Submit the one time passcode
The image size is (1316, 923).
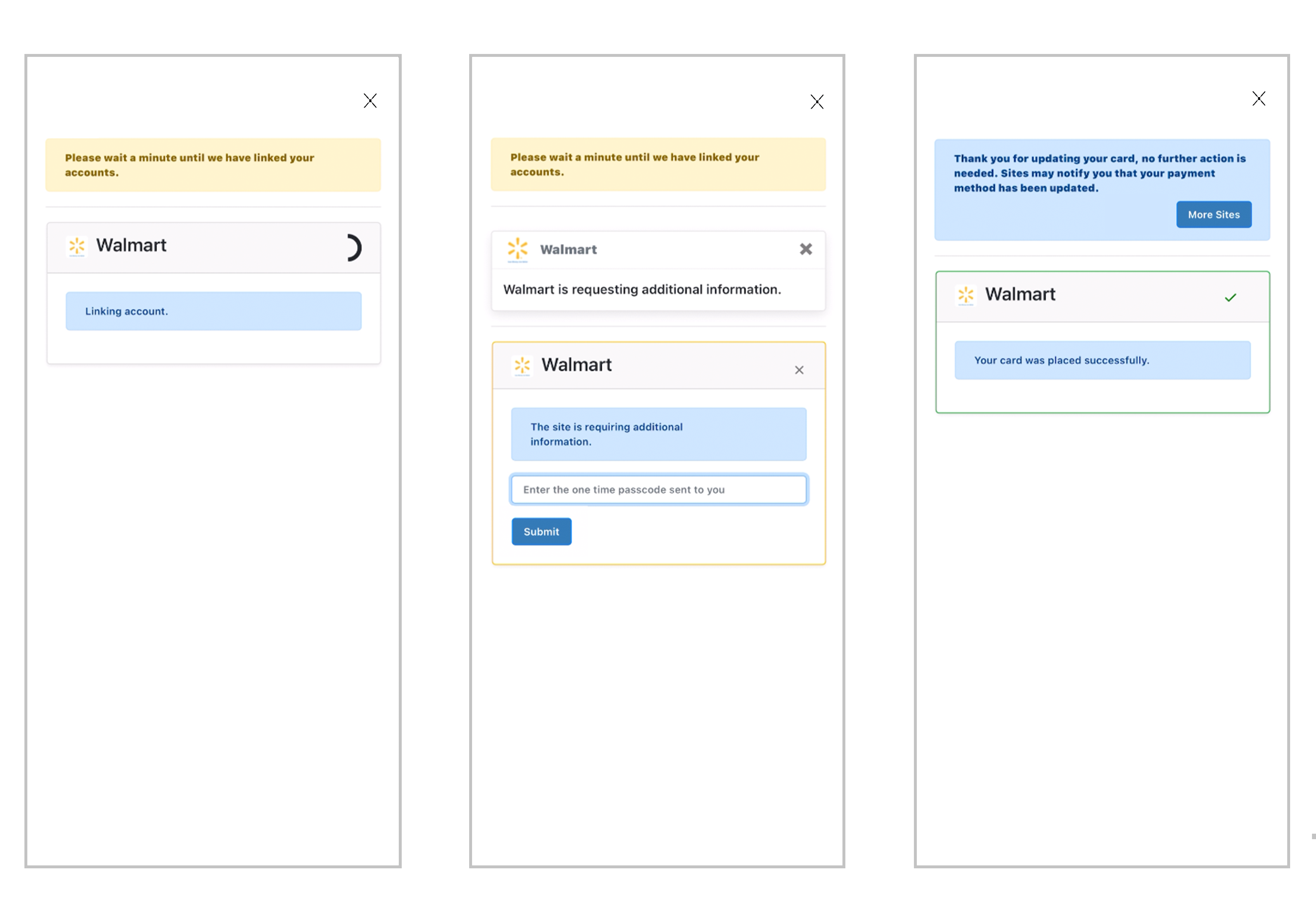click(541, 531)
